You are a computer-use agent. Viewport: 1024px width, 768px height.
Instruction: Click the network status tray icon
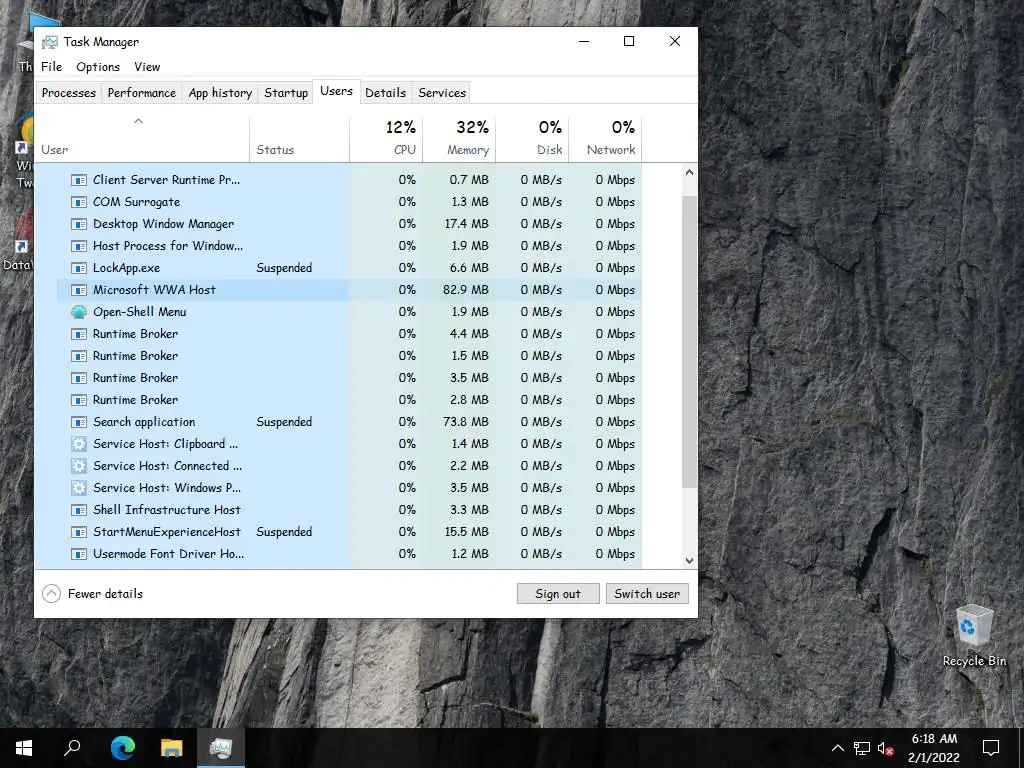click(862, 748)
